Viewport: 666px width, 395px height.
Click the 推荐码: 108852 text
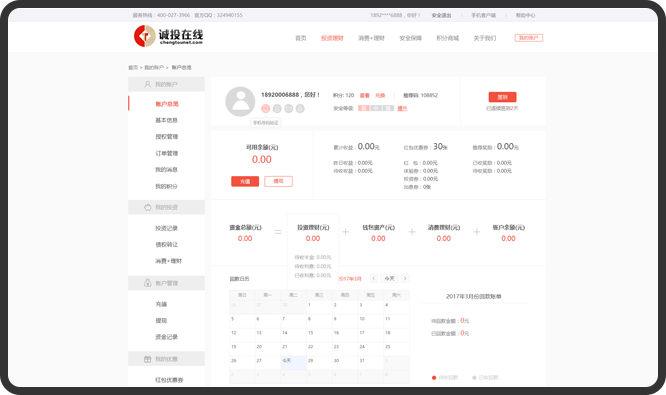pos(420,96)
